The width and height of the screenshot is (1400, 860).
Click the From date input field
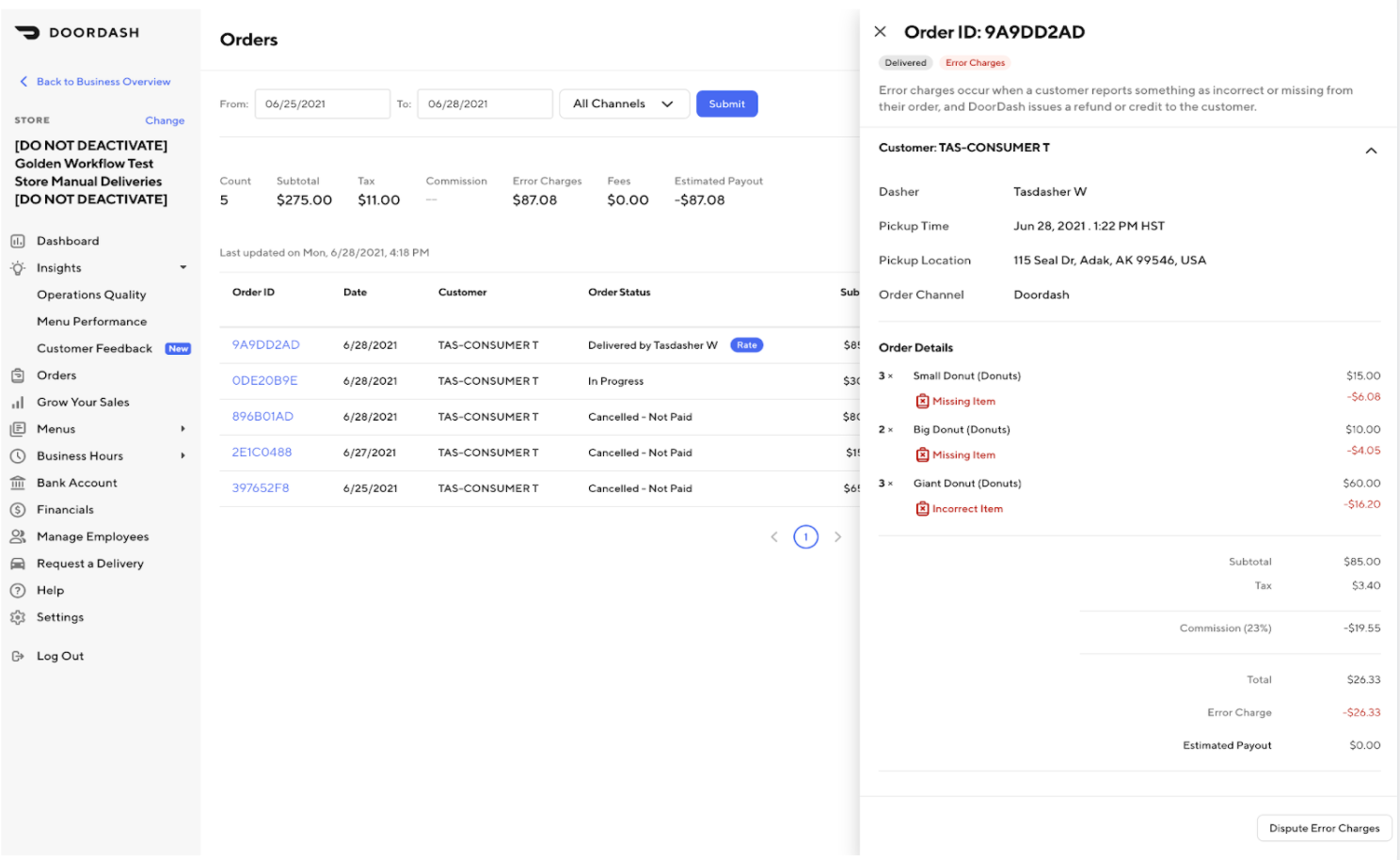322,104
